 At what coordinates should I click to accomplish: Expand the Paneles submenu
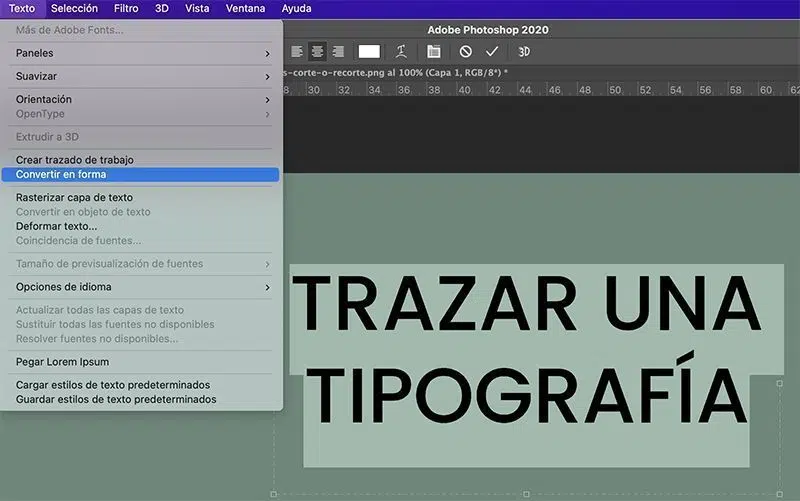(x=141, y=53)
